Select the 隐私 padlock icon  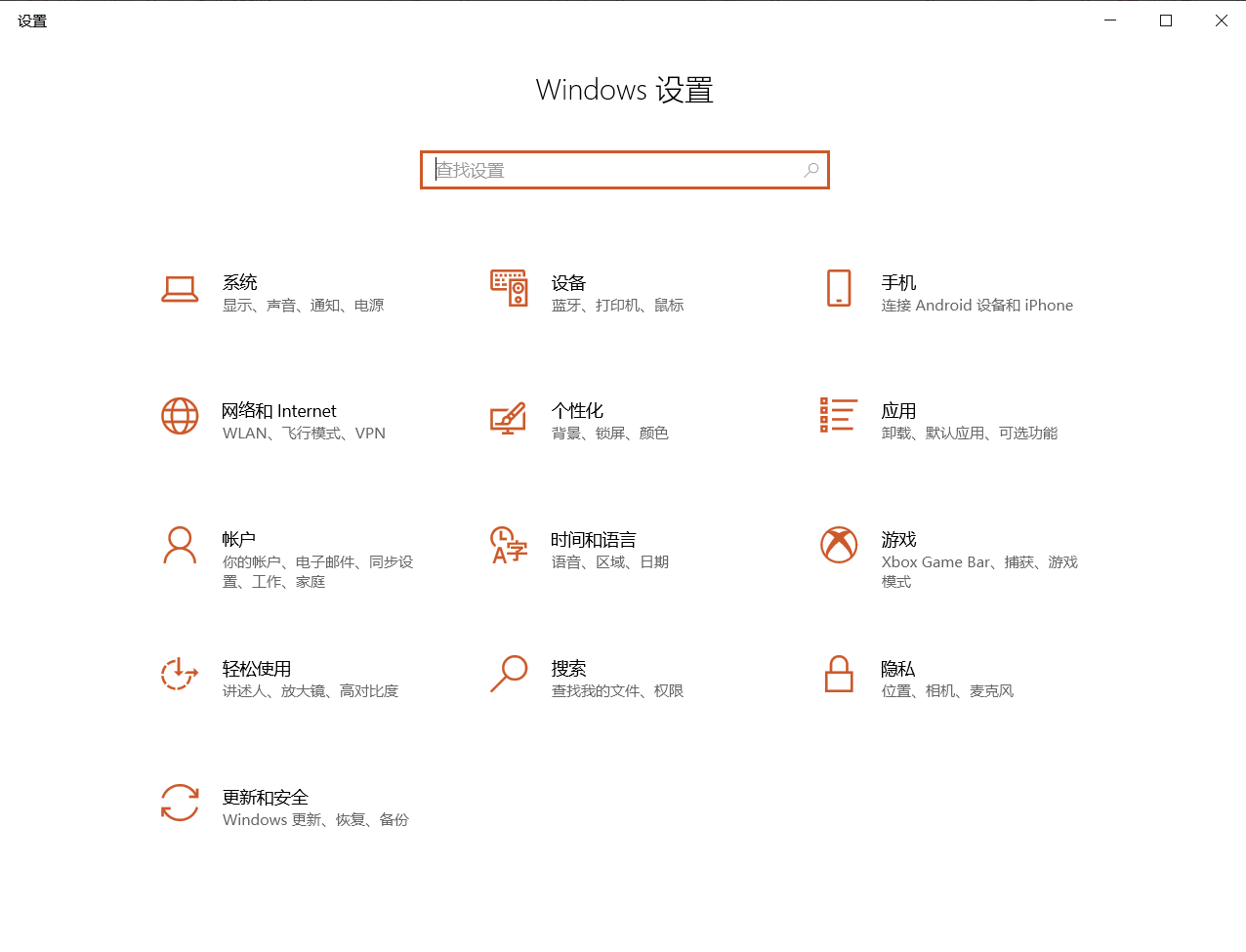point(839,674)
